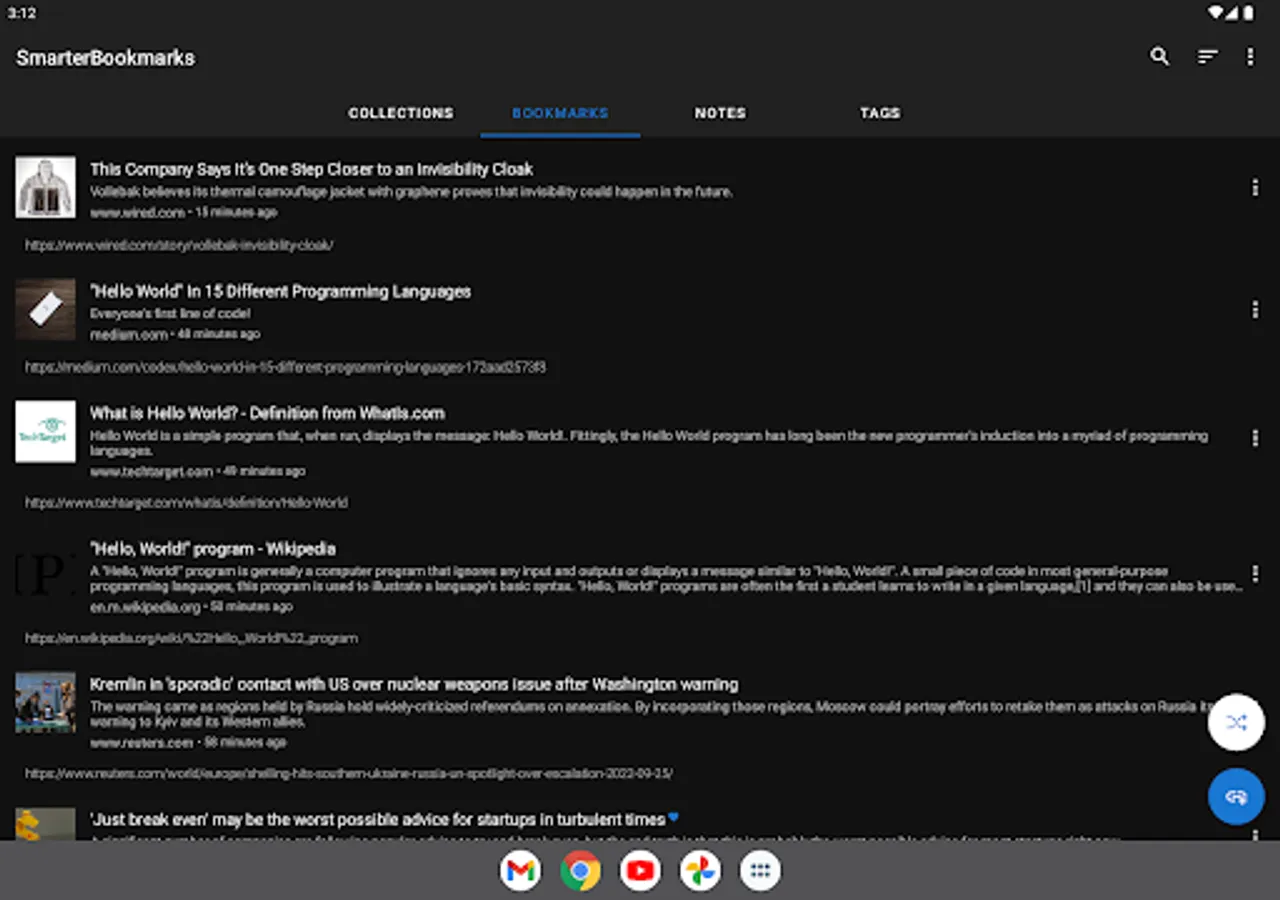Open 'Kremlin in sporadic contact with US' title
1280x900 pixels.
(414, 684)
